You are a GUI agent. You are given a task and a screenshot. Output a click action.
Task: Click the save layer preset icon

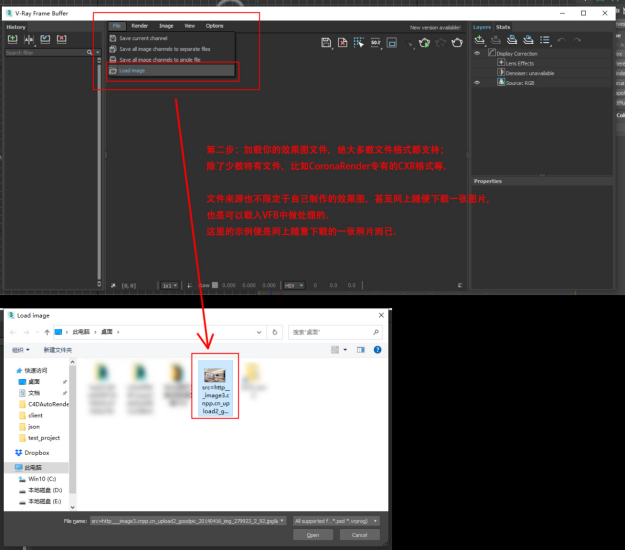[x=512, y=40]
